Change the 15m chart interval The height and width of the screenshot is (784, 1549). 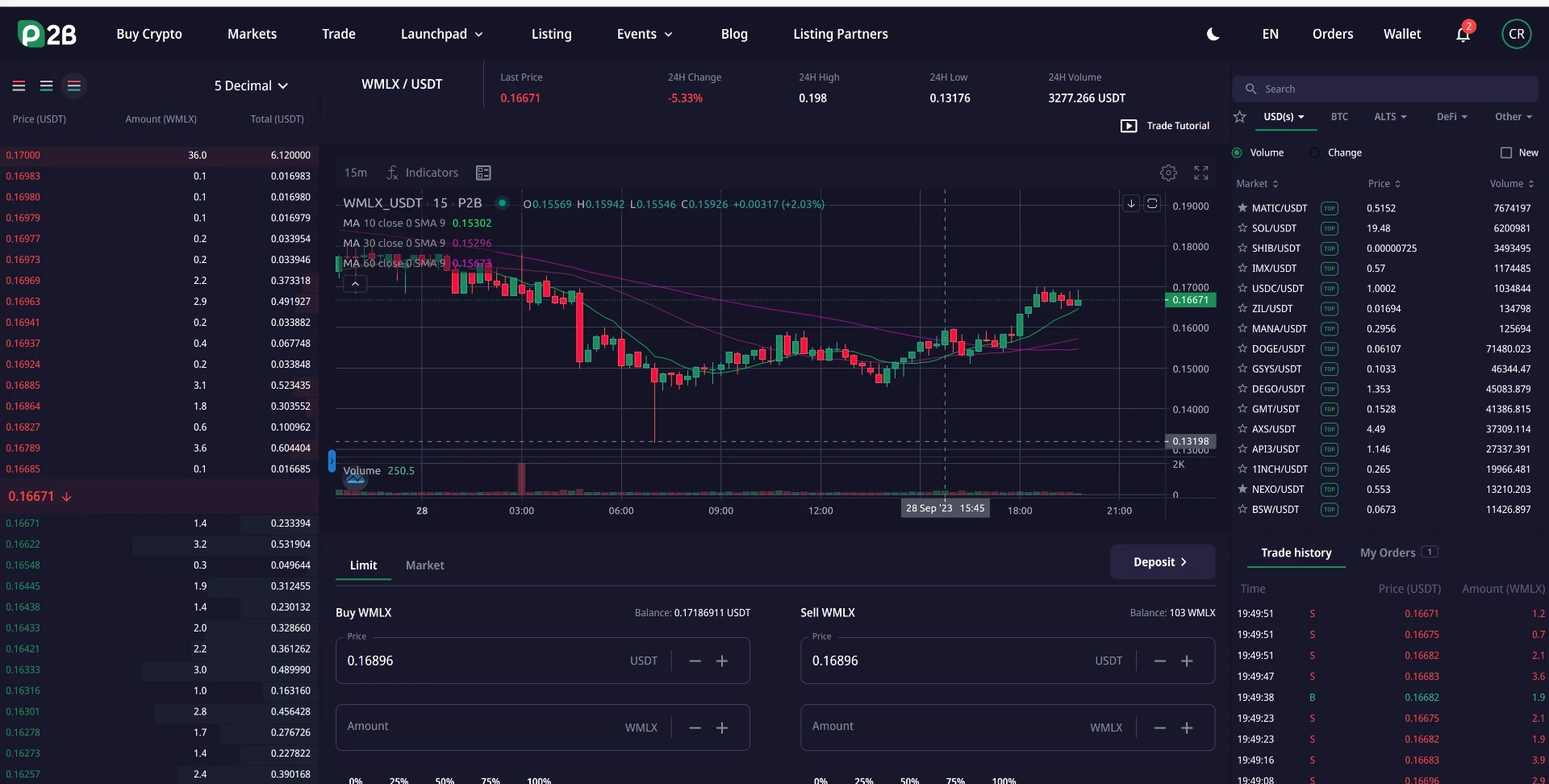[356, 173]
